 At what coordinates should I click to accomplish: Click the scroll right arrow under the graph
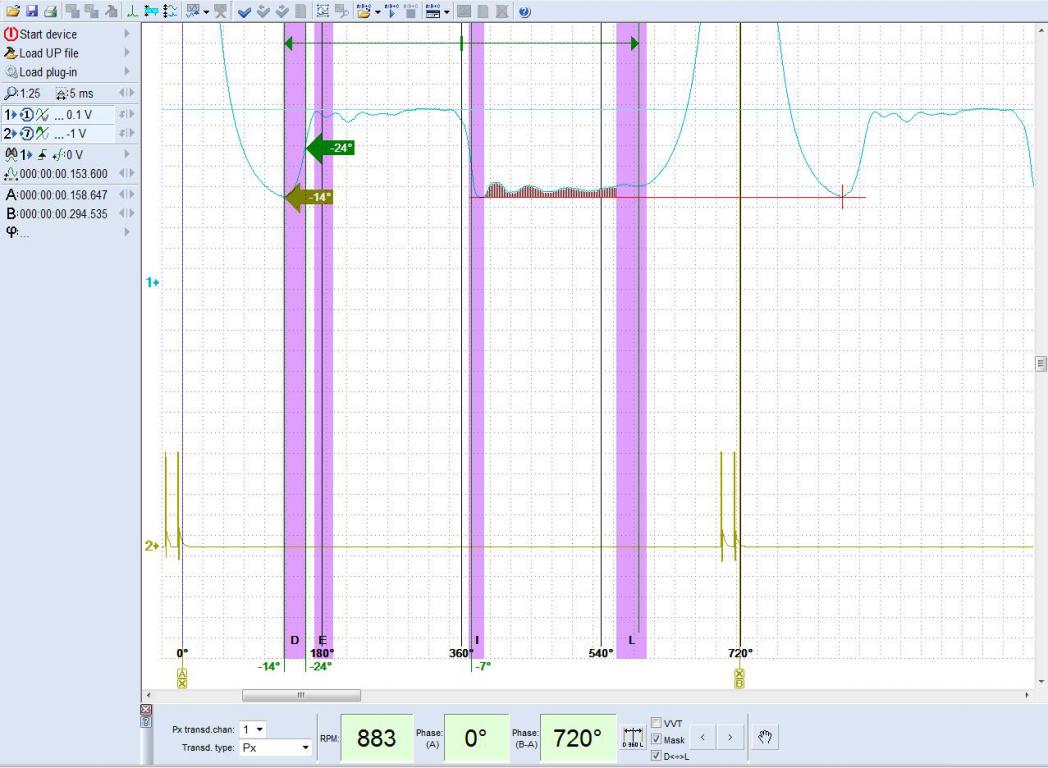(1027, 695)
